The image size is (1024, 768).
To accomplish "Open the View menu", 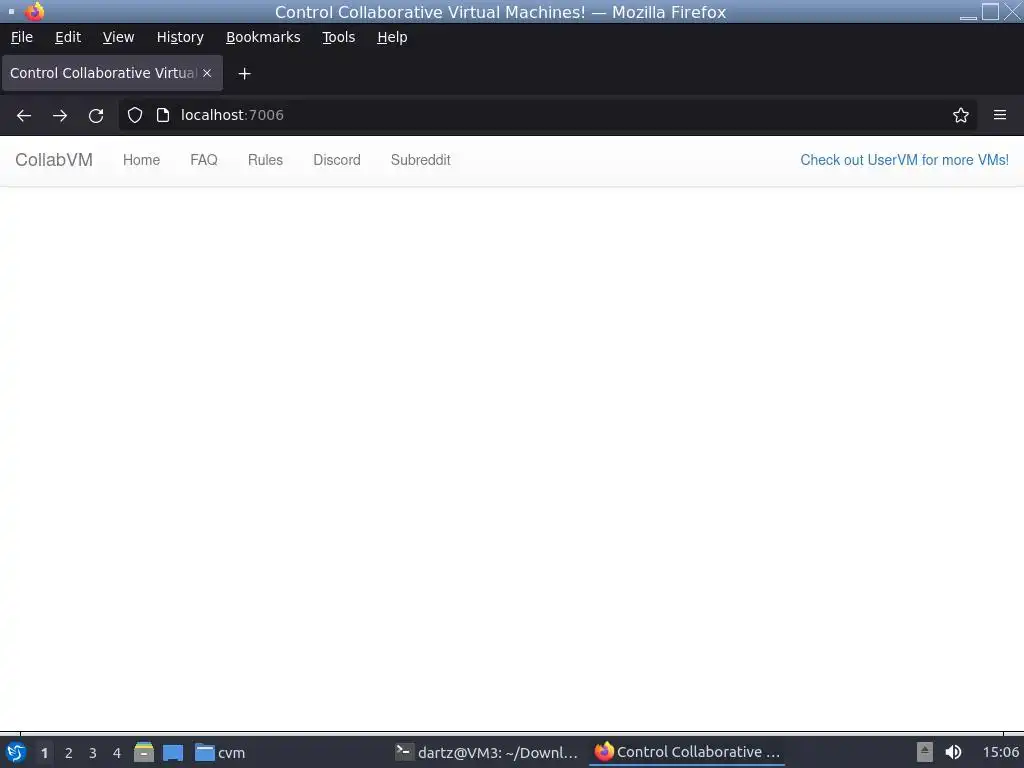I will click(x=118, y=37).
